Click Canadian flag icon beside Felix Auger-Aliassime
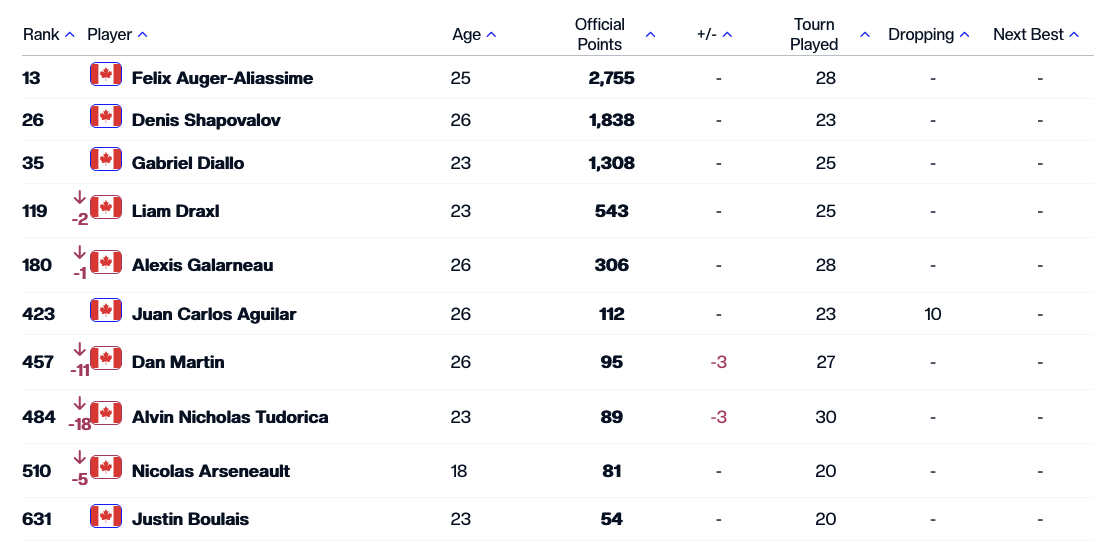This screenshot has width=1114, height=560. pos(106,75)
